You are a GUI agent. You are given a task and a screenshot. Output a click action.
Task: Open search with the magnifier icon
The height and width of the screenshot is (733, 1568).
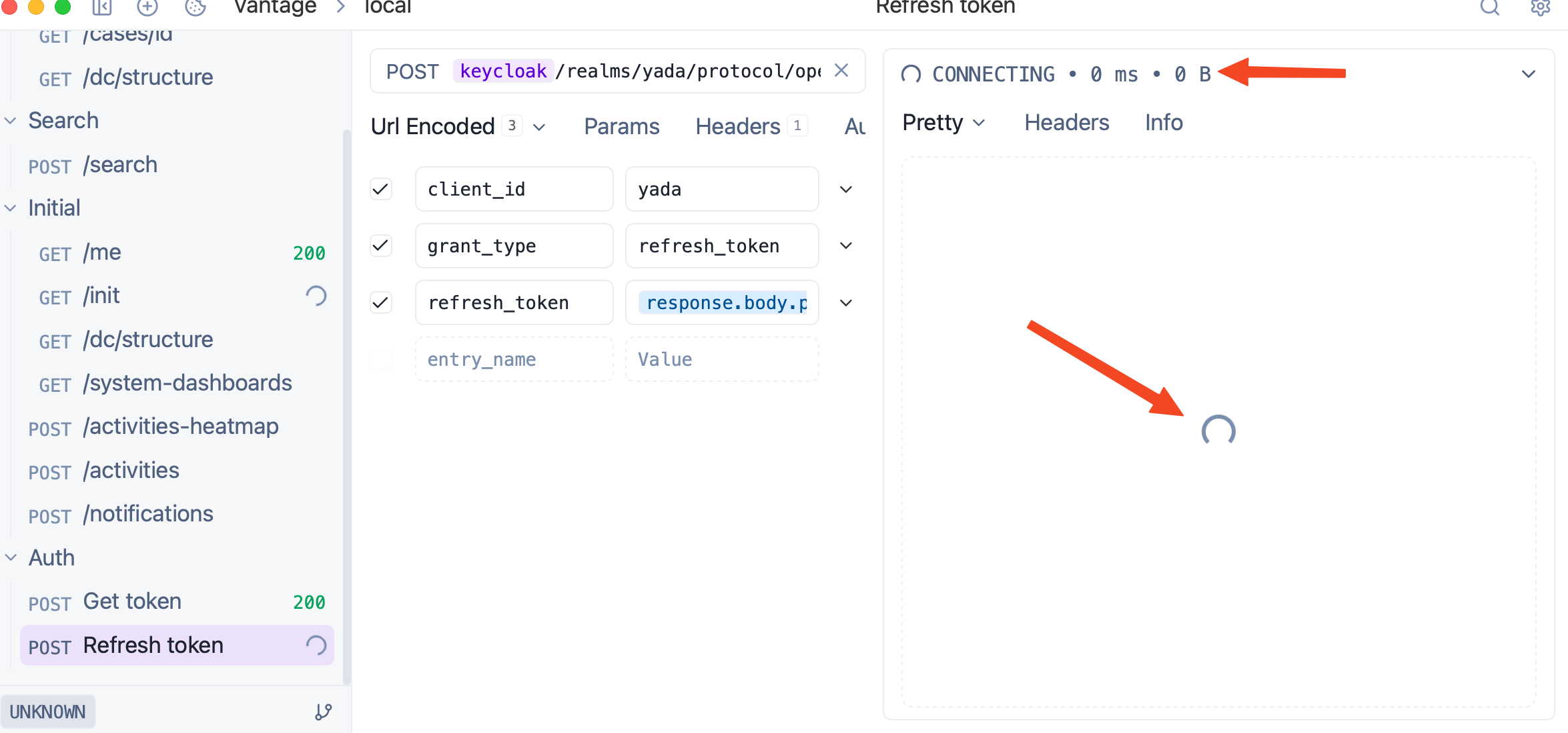pos(1489,7)
